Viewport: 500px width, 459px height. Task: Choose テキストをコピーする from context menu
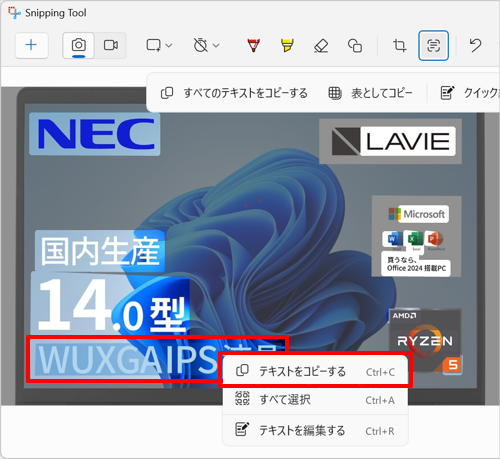(x=315, y=371)
